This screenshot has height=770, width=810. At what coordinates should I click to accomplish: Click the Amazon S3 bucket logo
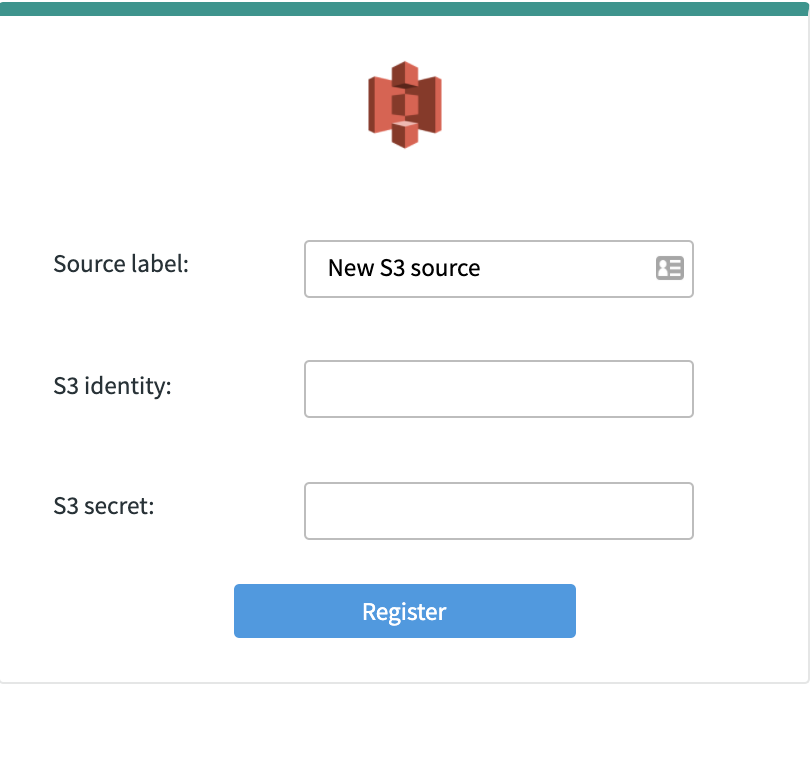(x=404, y=105)
